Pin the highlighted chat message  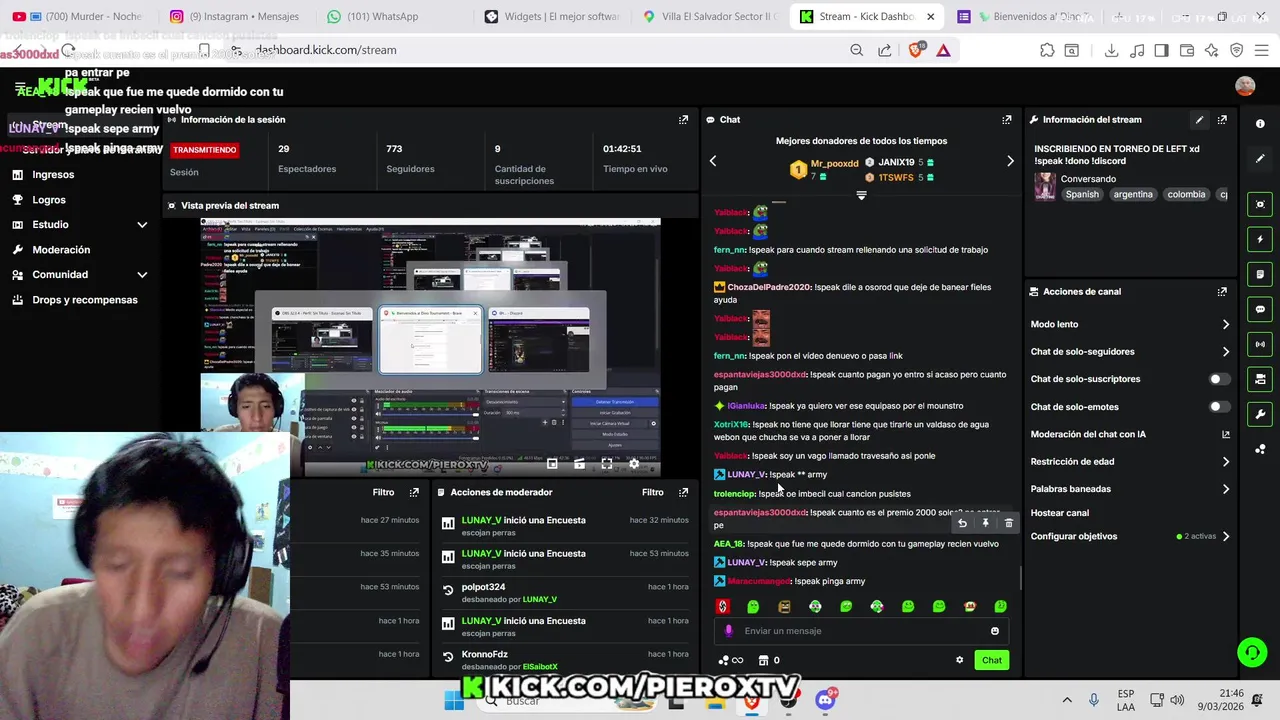985,523
